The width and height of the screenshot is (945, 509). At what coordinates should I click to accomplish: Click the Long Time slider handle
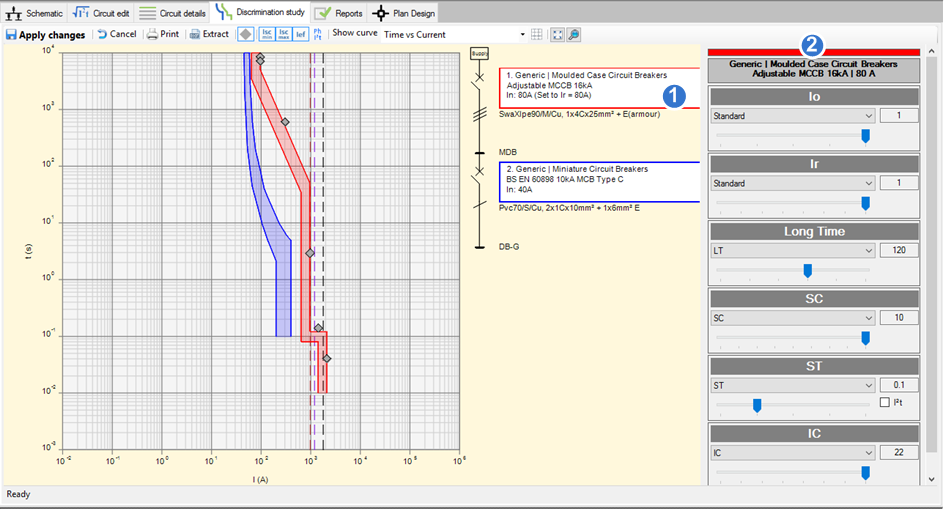pyautogui.click(x=808, y=272)
